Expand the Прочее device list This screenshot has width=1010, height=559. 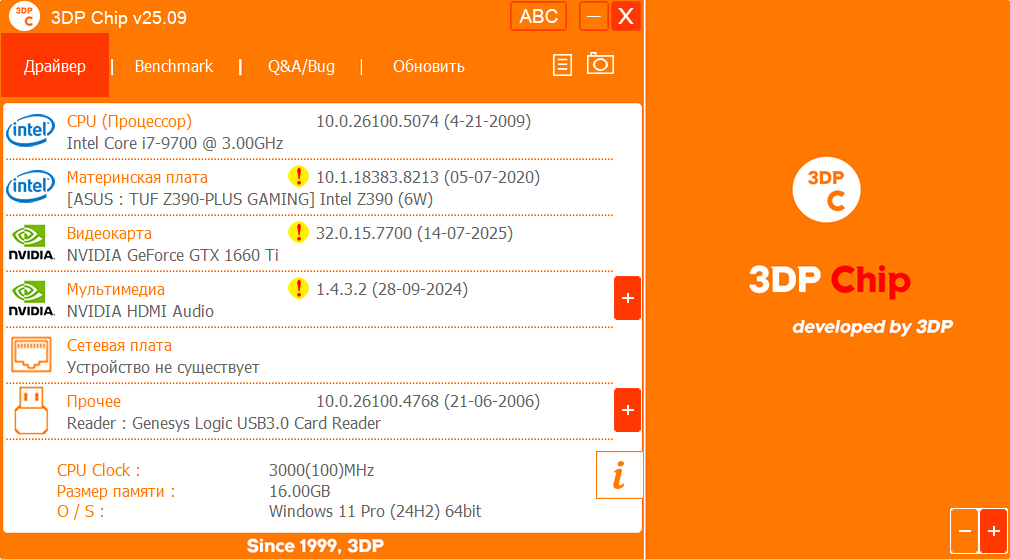(627, 410)
